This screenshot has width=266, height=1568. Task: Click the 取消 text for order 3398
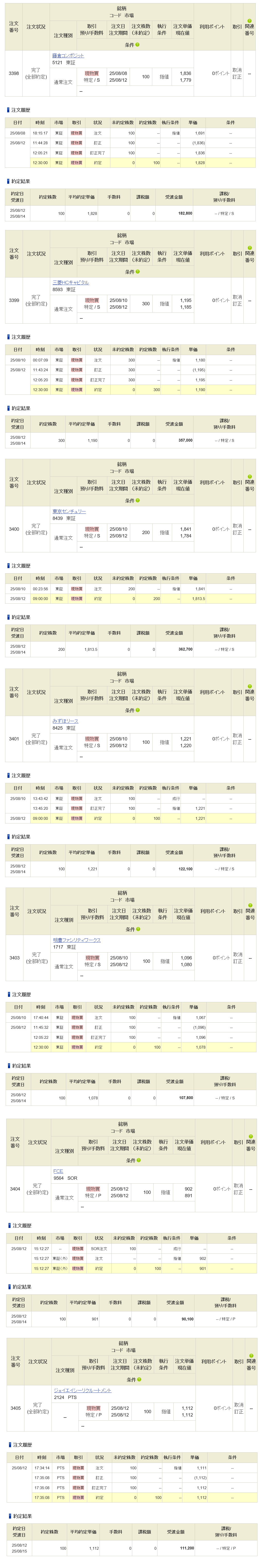237,71
